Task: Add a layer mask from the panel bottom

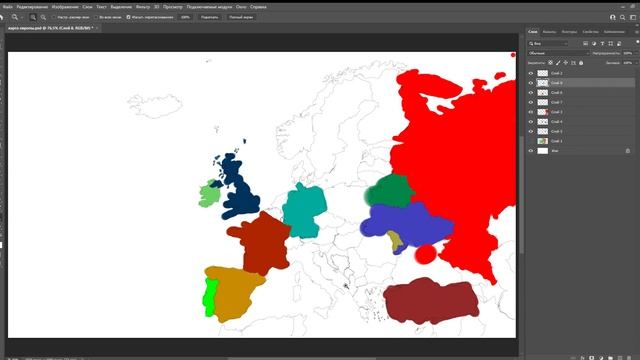Action: [591, 358]
